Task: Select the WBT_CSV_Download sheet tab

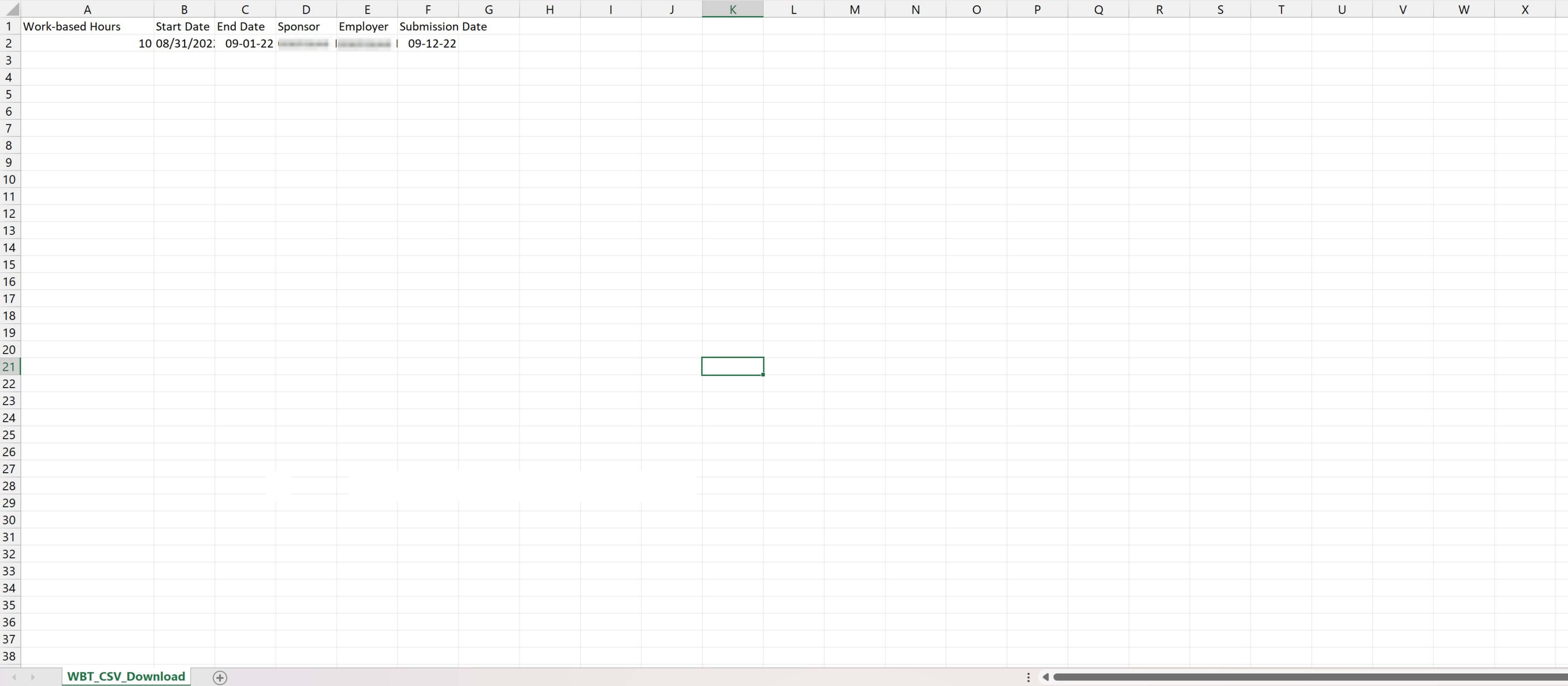Action: pyautogui.click(x=126, y=676)
